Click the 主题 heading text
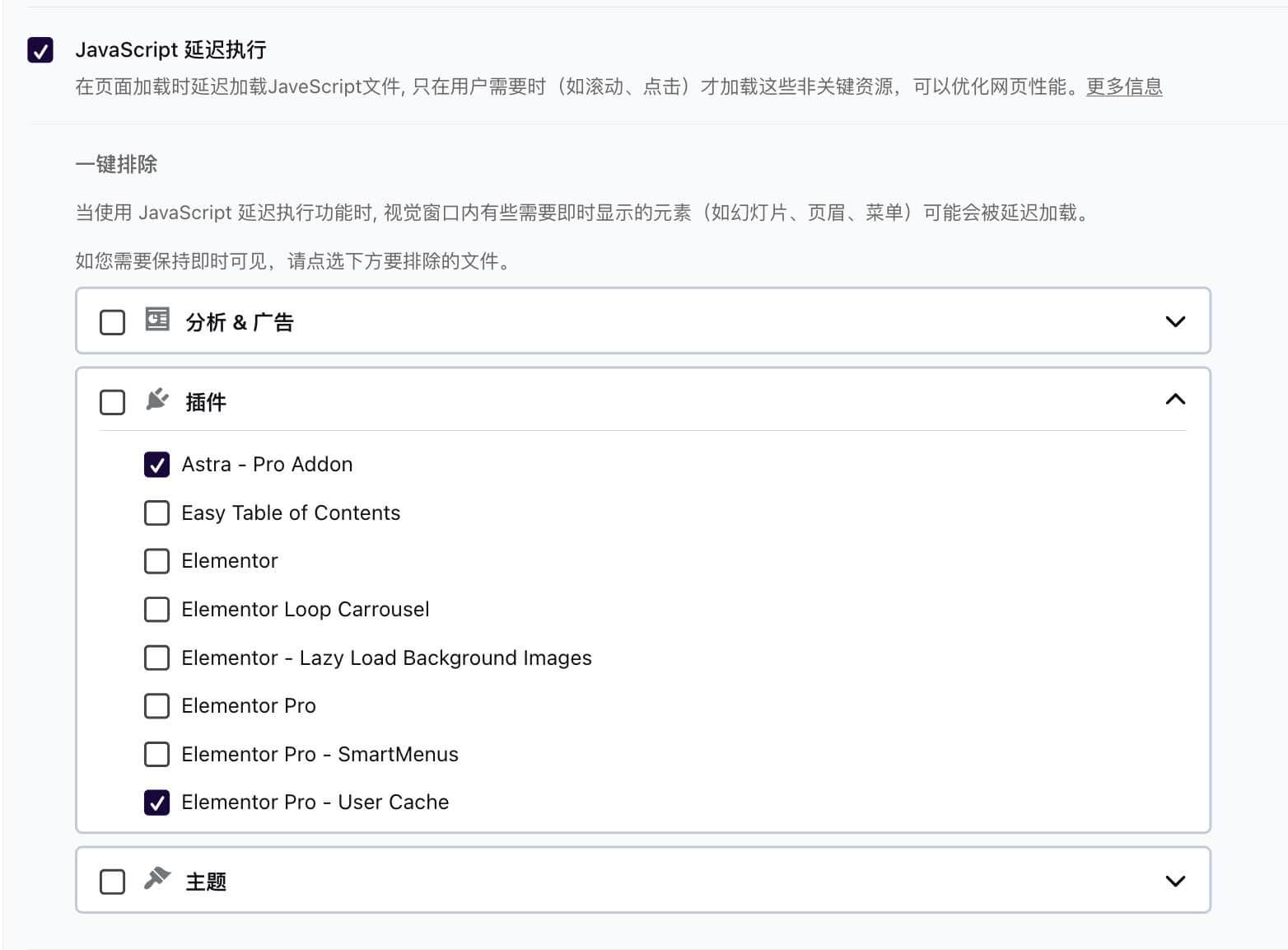1288x950 pixels. (x=206, y=882)
